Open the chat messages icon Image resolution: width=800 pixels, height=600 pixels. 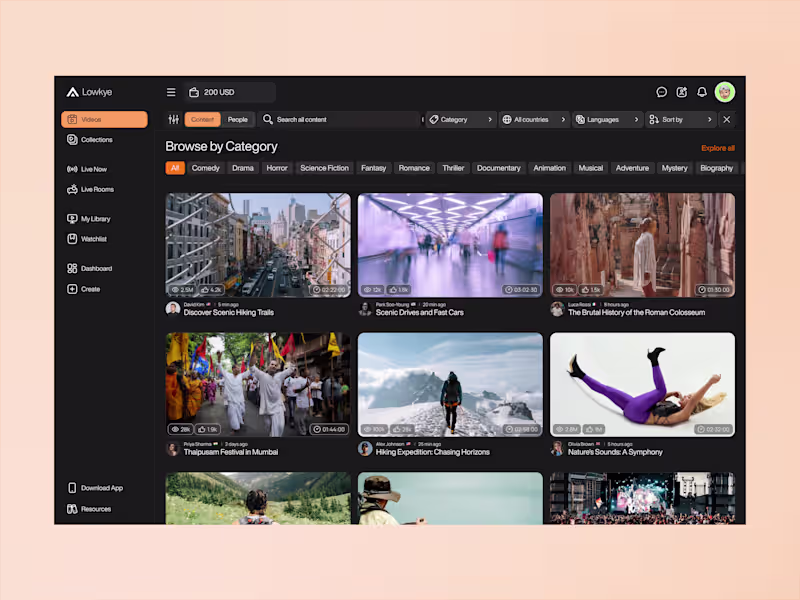(x=661, y=92)
